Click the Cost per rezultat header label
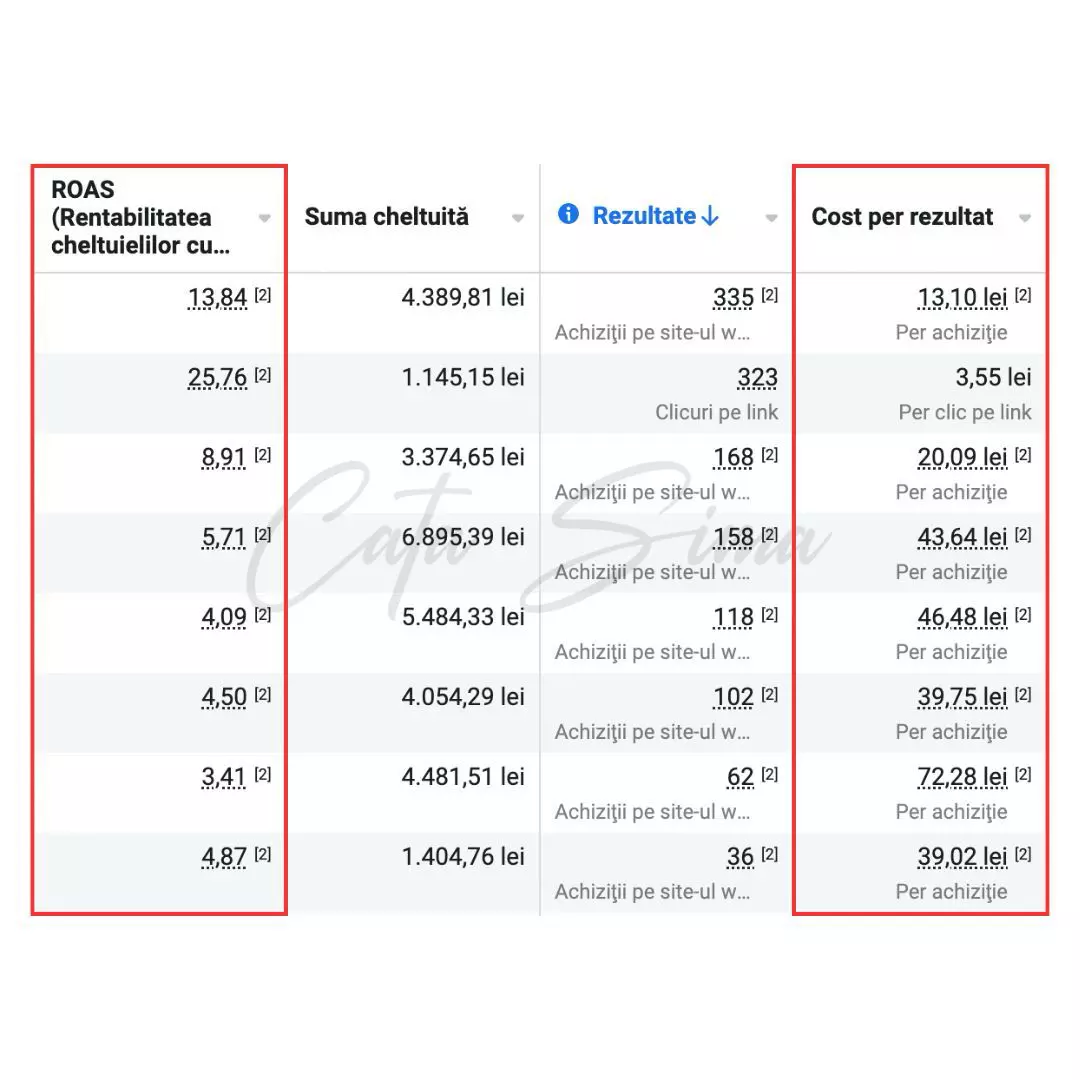Viewport: 1080px width, 1080px height. [x=902, y=217]
